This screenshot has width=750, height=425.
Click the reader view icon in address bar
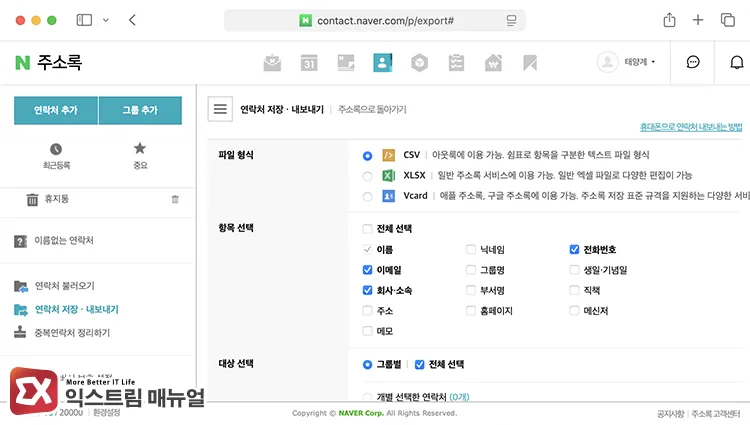click(x=511, y=21)
